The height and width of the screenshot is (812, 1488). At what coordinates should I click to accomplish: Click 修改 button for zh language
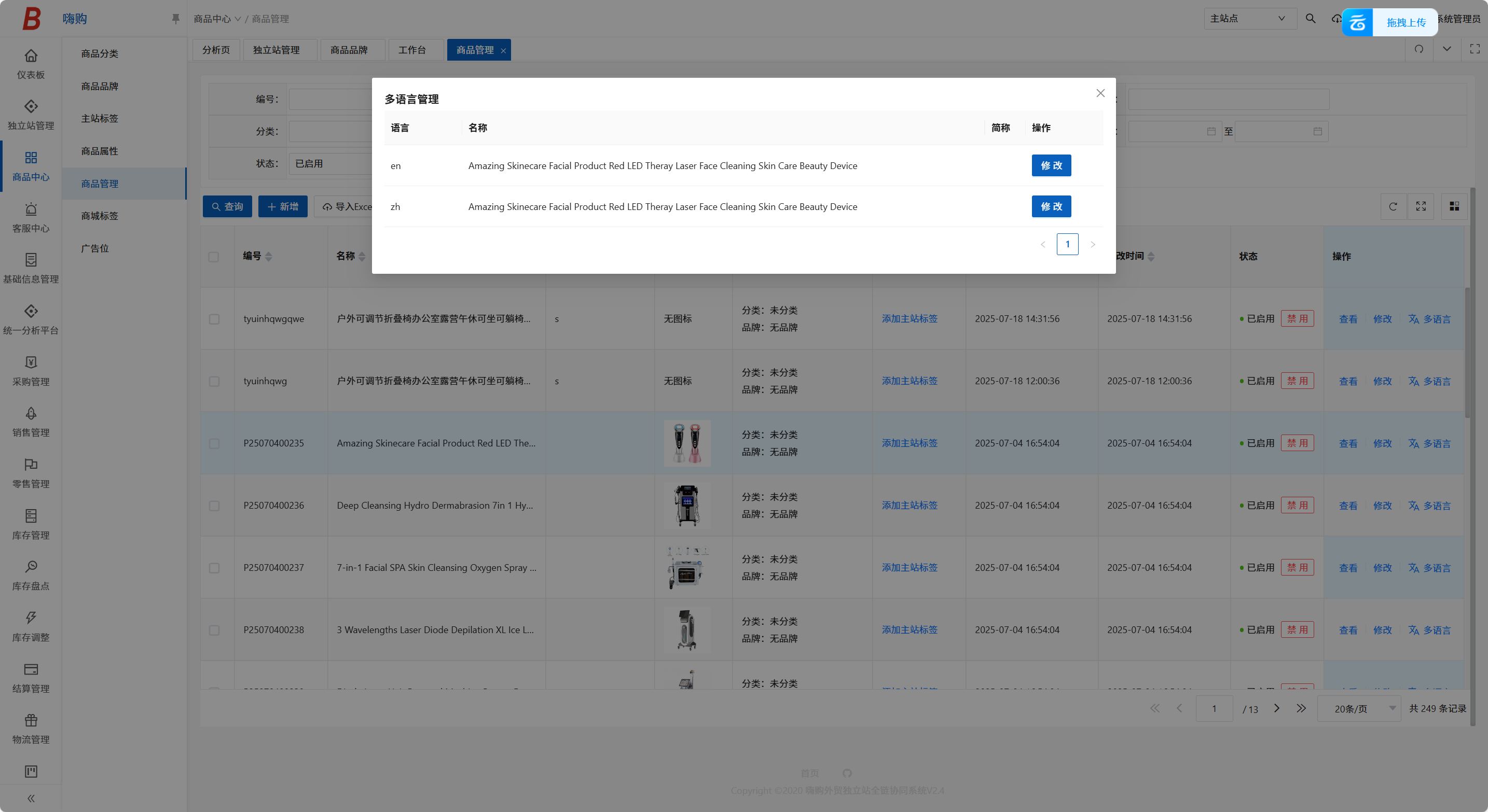tap(1051, 206)
